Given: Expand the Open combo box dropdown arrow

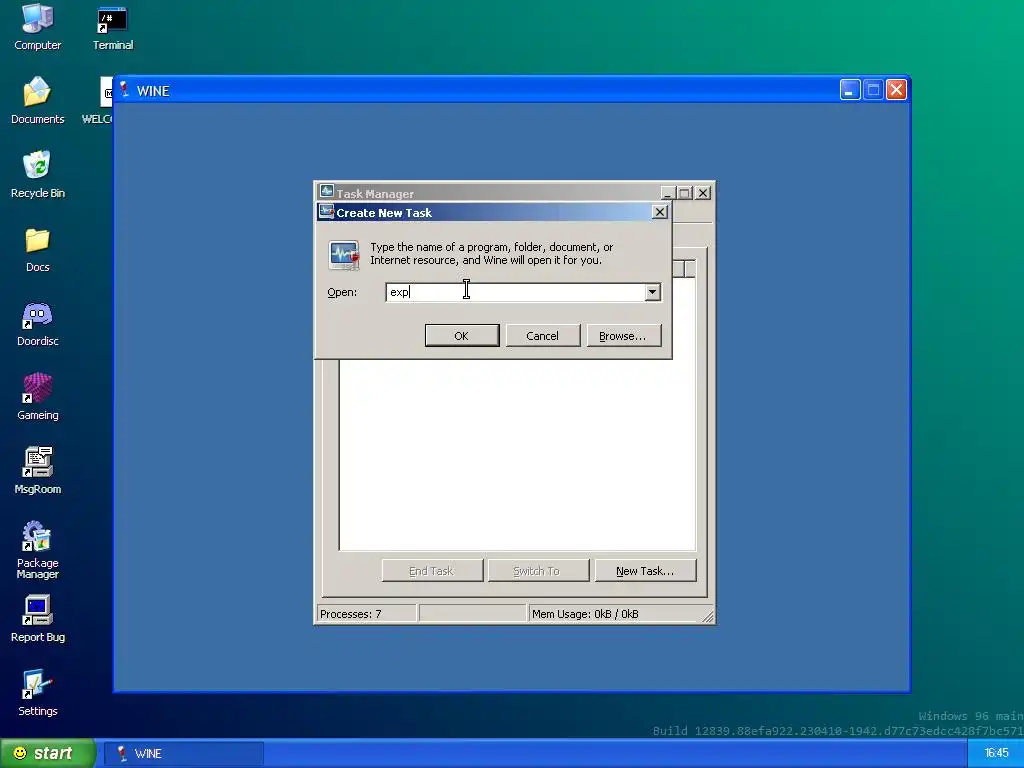Looking at the screenshot, I should [x=652, y=292].
